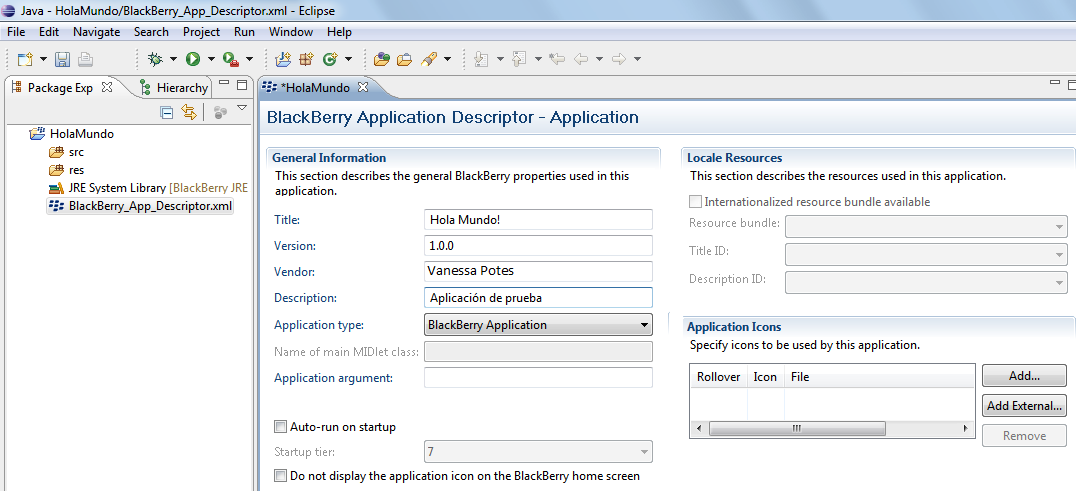Open the New wizard dropdown arrow
This screenshot has height=491, width=1076.
(x=43, y=60)
